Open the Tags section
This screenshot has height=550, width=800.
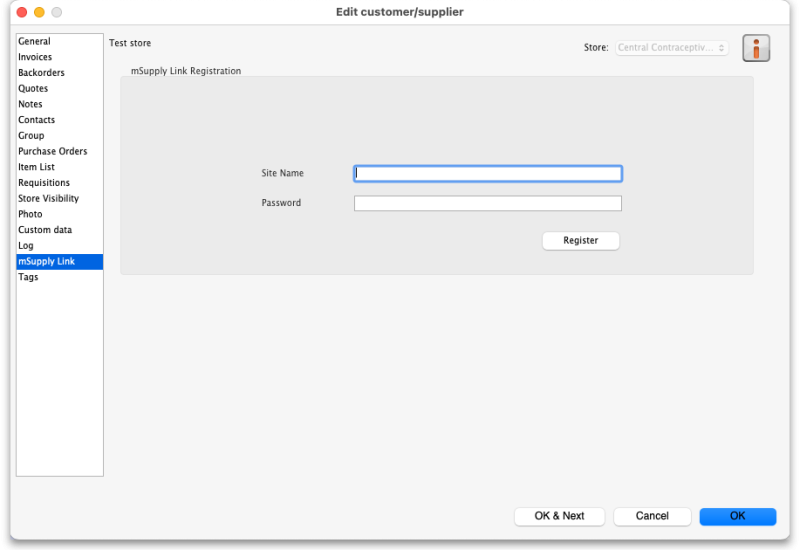point(28,277)
